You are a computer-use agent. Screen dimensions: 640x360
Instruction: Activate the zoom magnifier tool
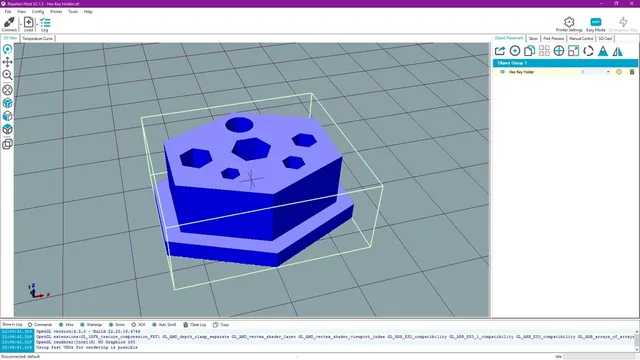pyautogui.click(x=7, y=75)
